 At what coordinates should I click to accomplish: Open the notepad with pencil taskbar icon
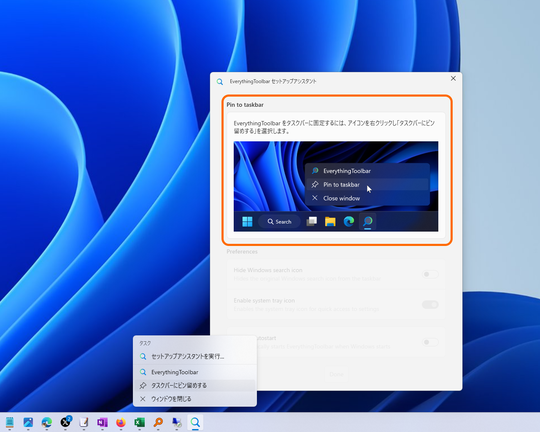(x=84, y=422)
